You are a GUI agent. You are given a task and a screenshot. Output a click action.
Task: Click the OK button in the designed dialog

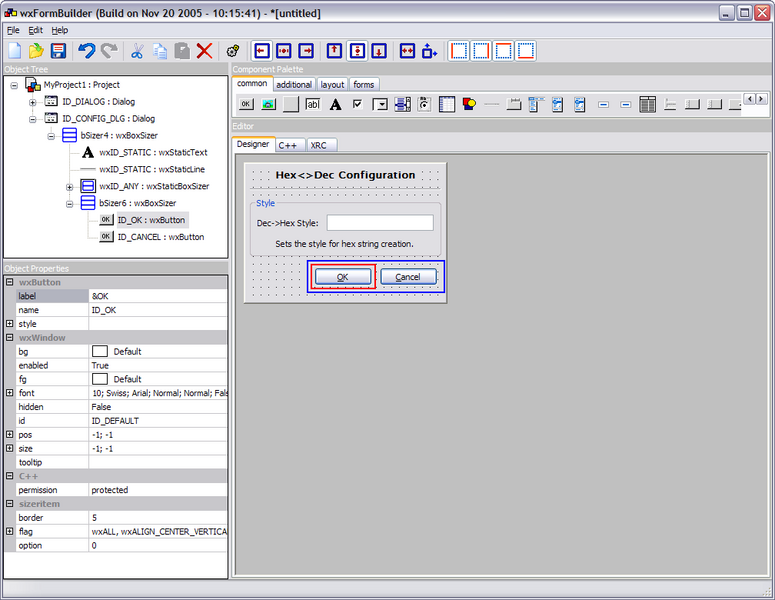[x=343, y=277]
